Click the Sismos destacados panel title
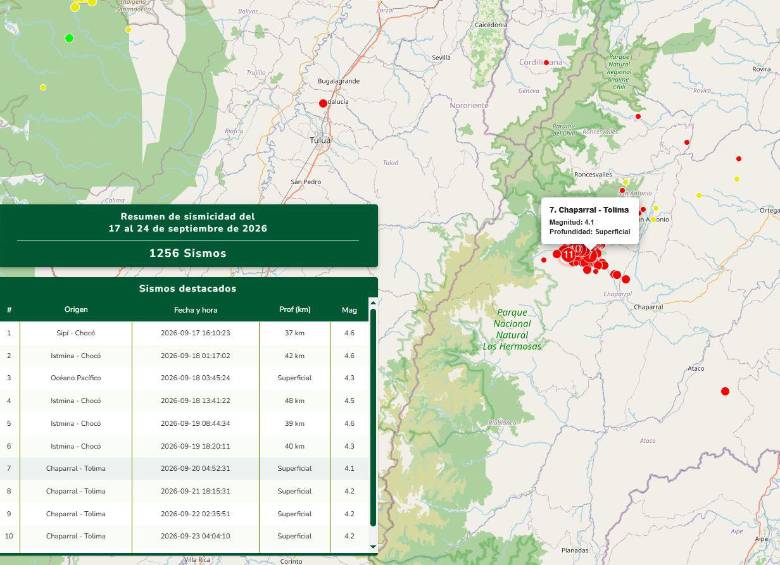 (x=188, y=288)
